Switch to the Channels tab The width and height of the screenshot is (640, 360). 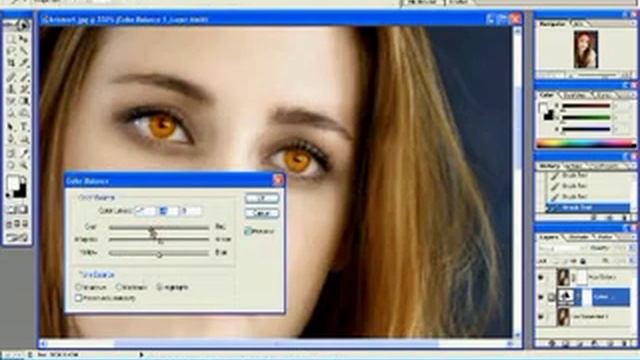(578, 237)
